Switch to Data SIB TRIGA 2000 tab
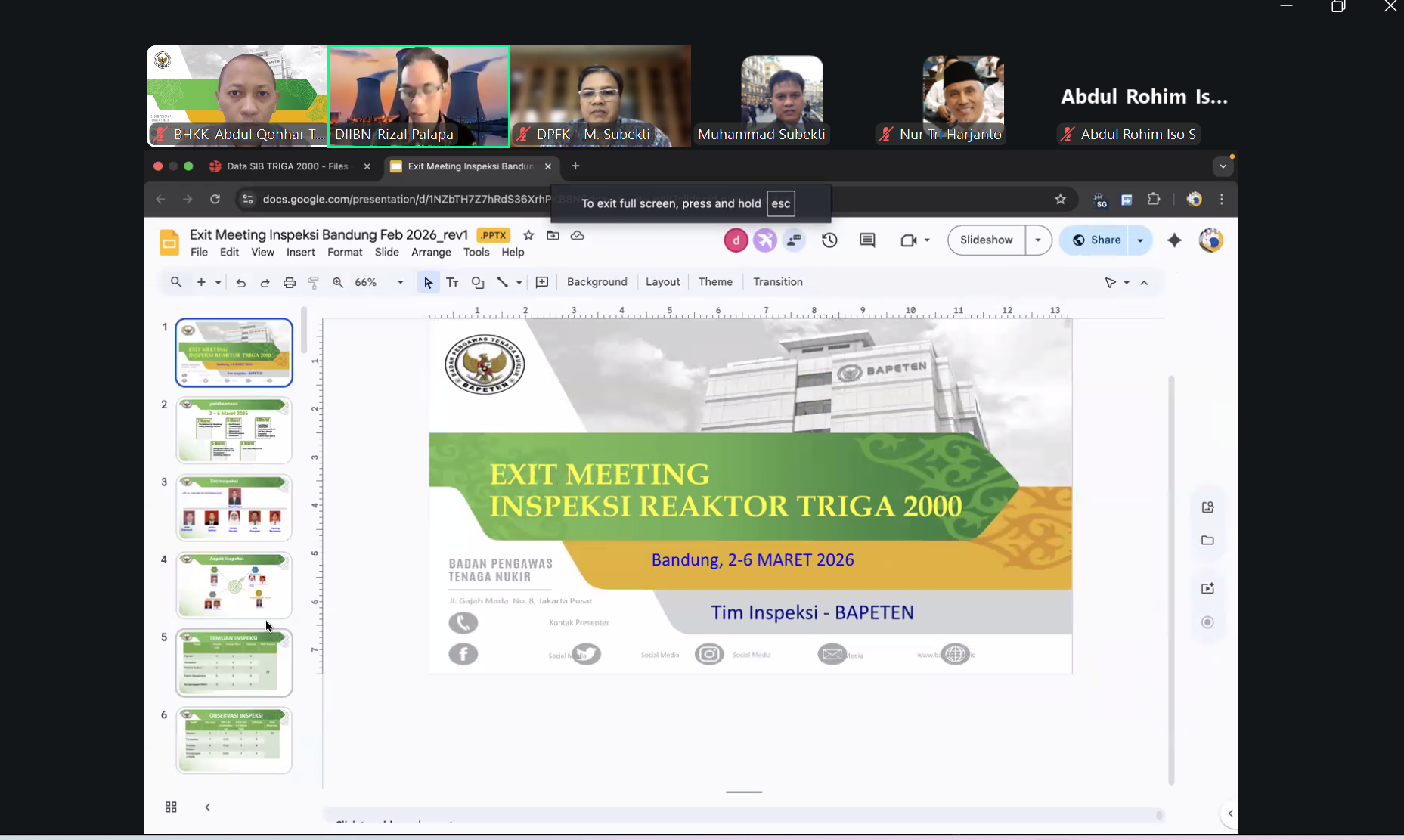 click(x=287, y=166)
